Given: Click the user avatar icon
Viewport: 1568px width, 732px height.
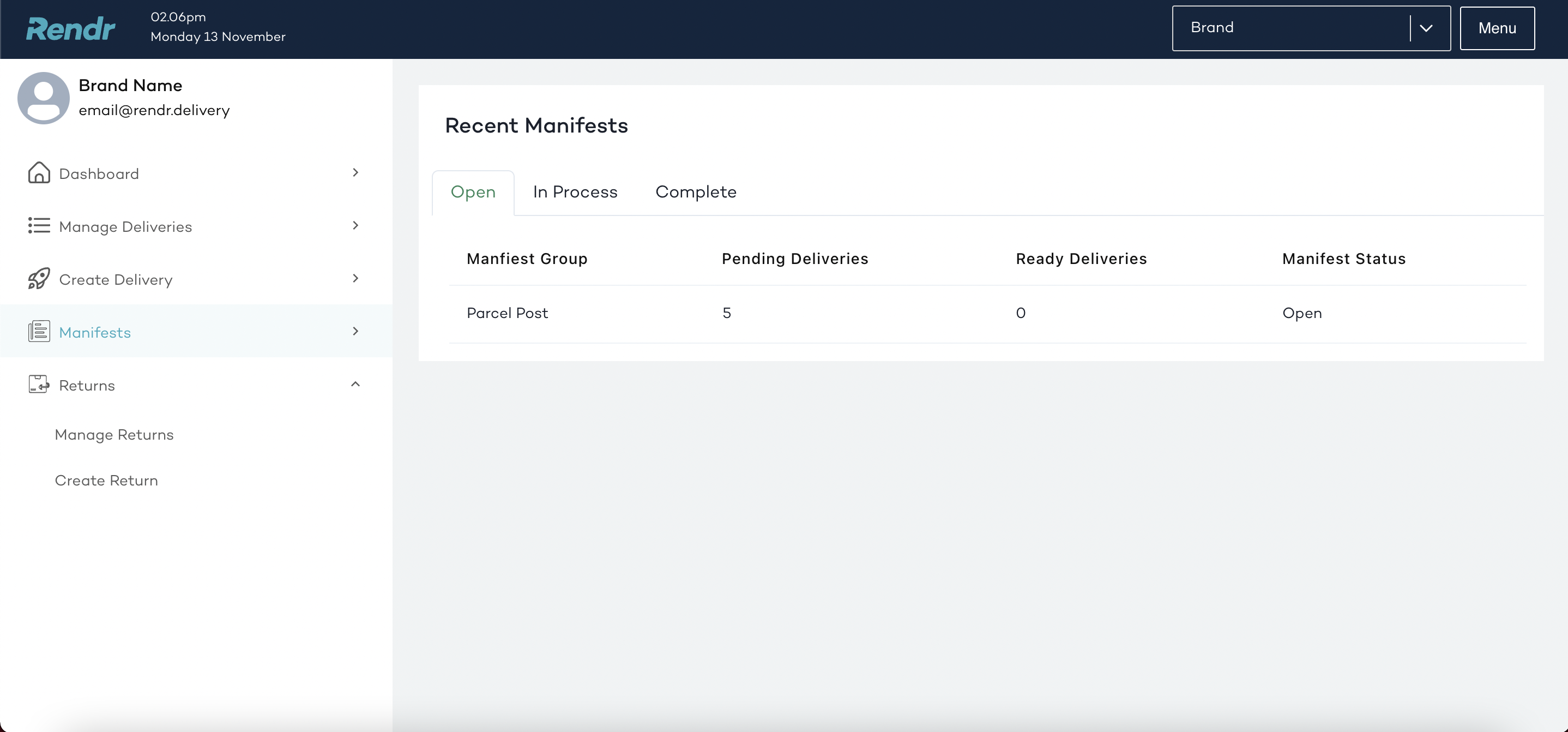Looking at the screenshot, I should [x=43, y=98].
